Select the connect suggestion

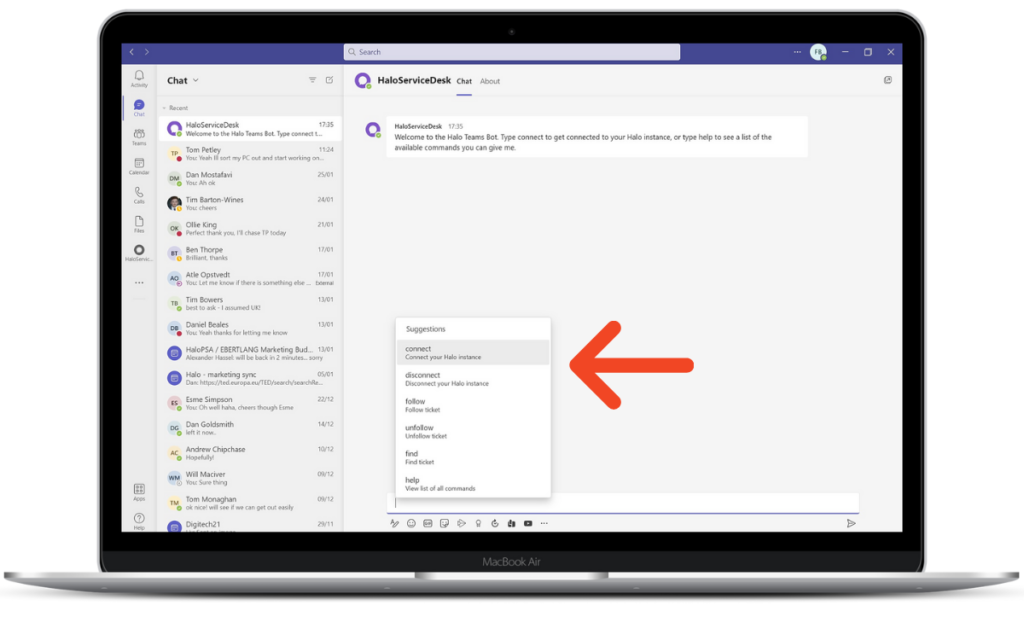click(x=473, y=353)
